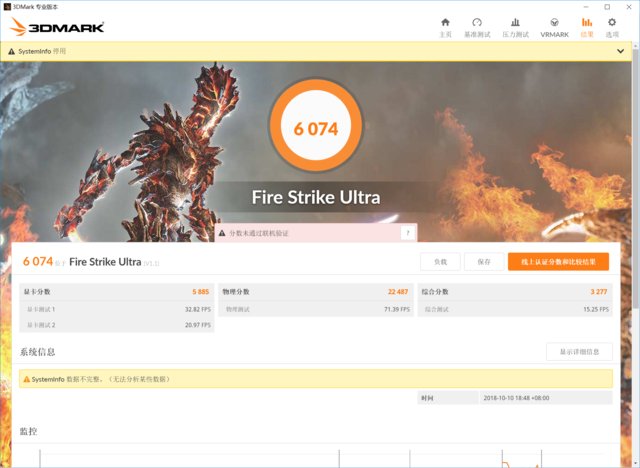Open the Benchmarks (基准测试) gauge icon
The height and width of the screenshot is (468, 640).
click(x=477, y=22)
